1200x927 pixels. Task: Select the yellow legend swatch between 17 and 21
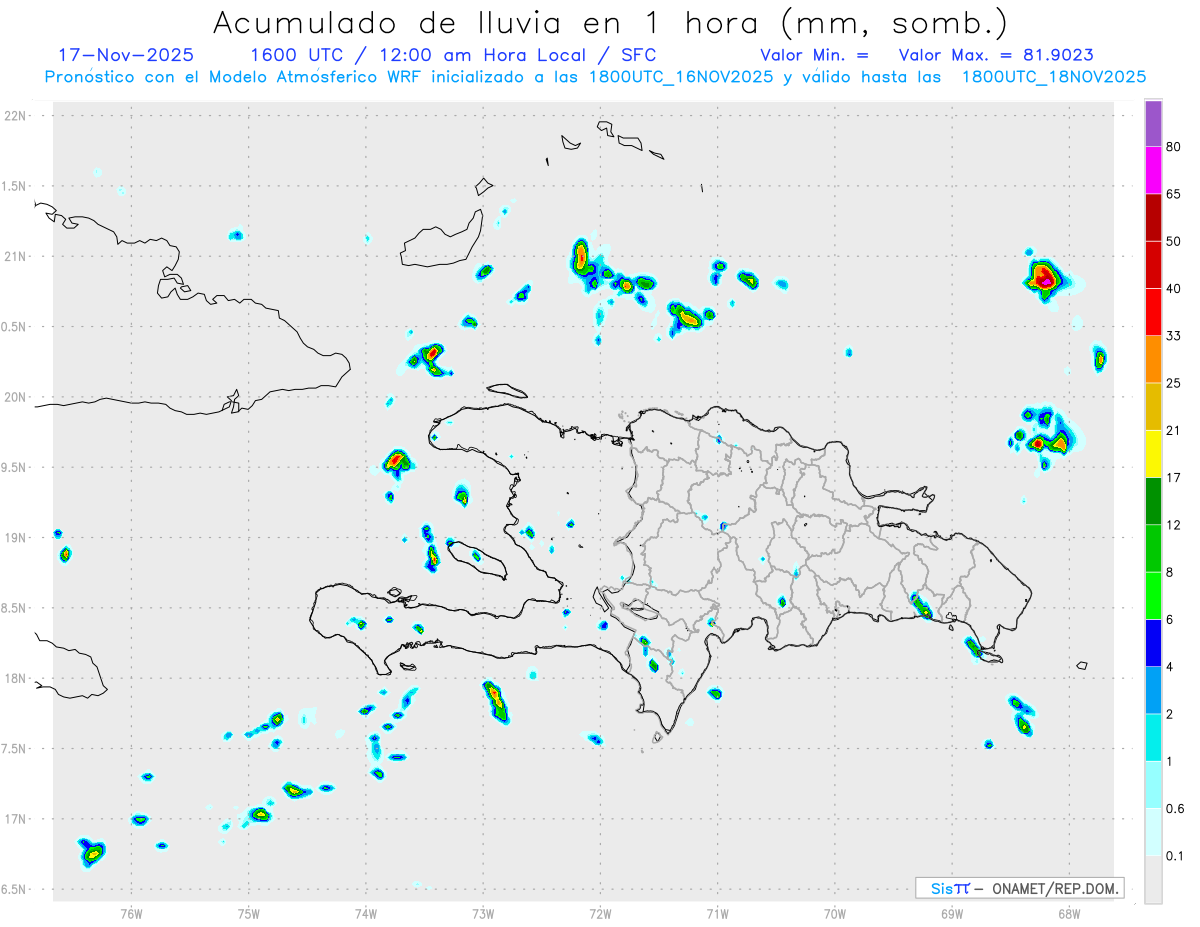click(x=1153, y=454)
